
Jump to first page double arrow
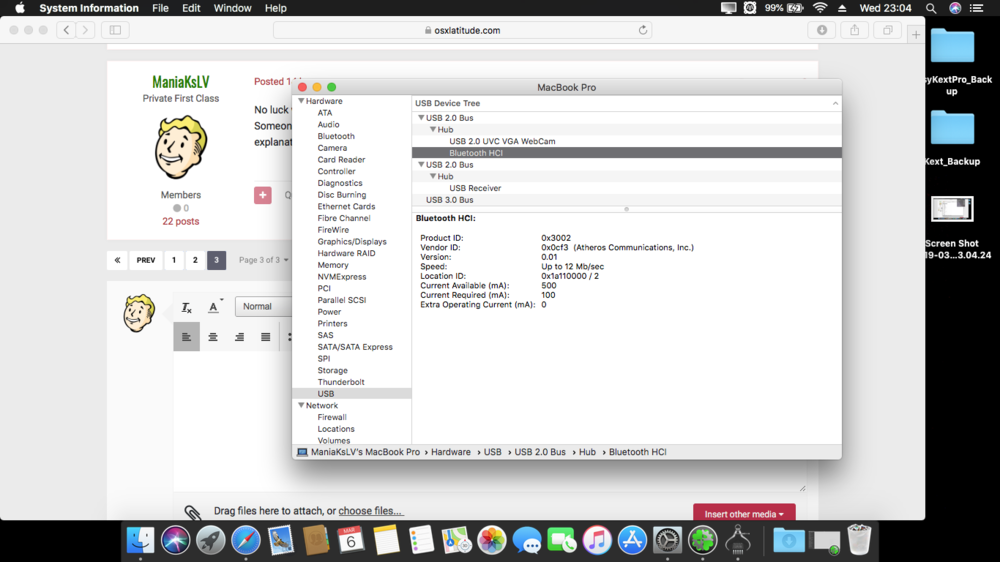(117, 260)
